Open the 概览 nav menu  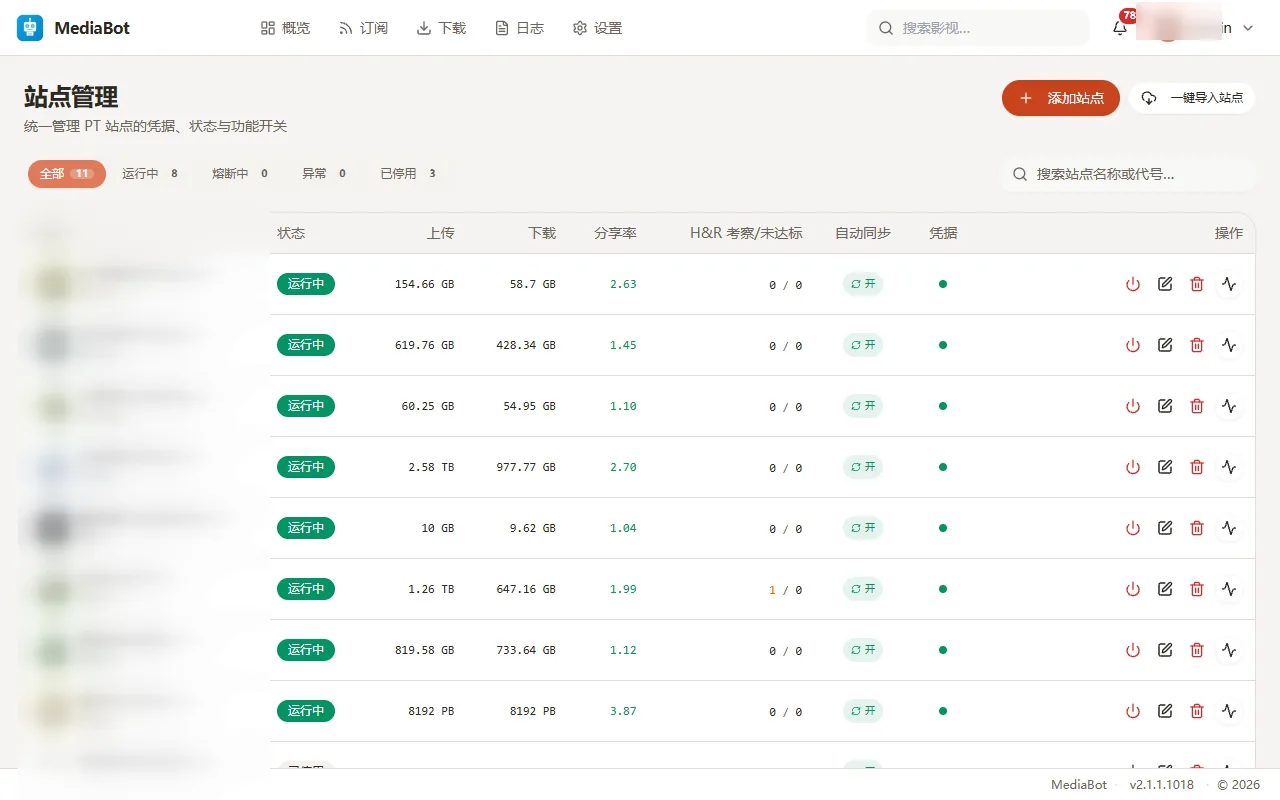pyautogui.click(x=285, y=28)
